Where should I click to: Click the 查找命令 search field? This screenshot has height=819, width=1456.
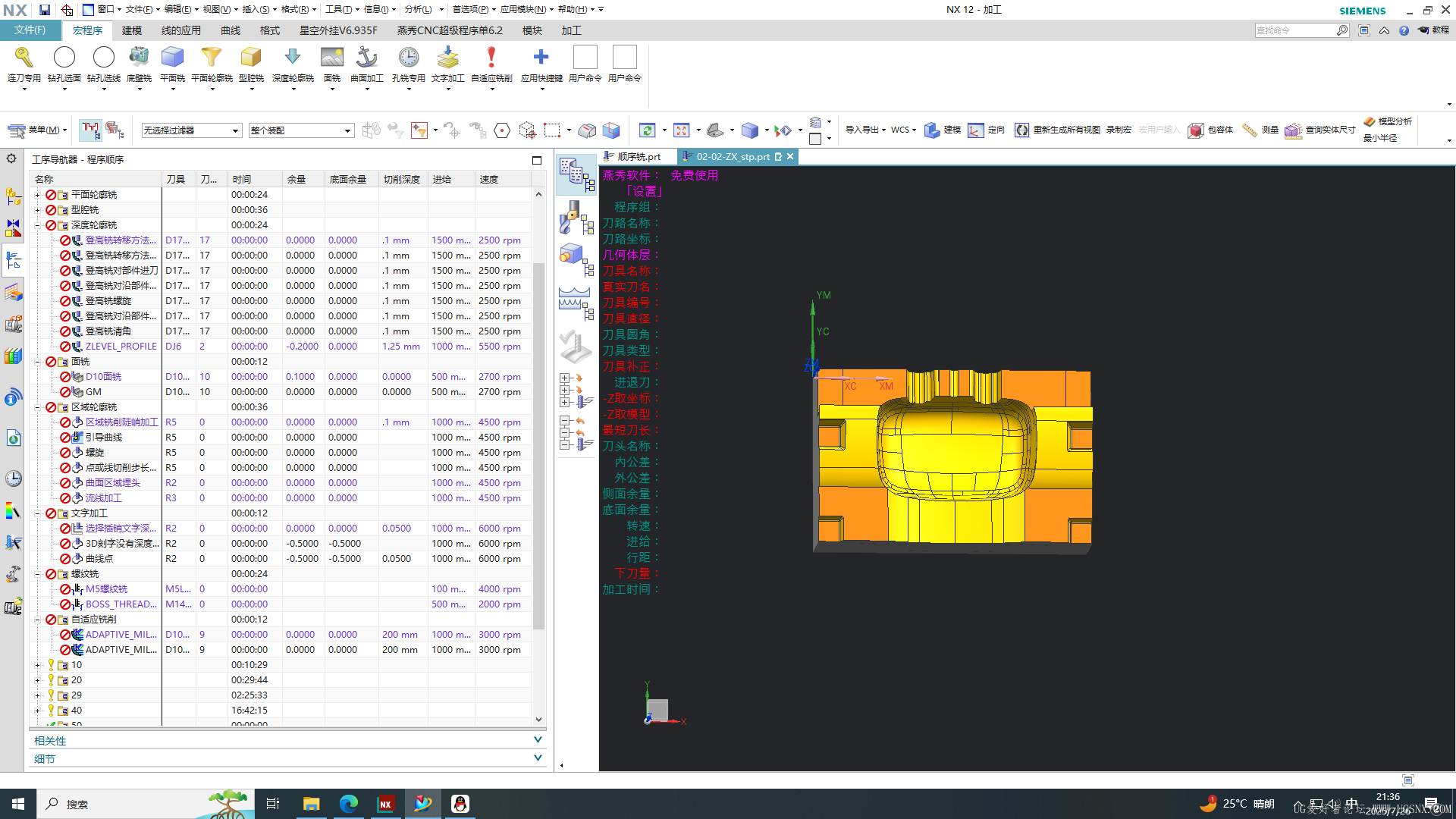(1295, 30)
